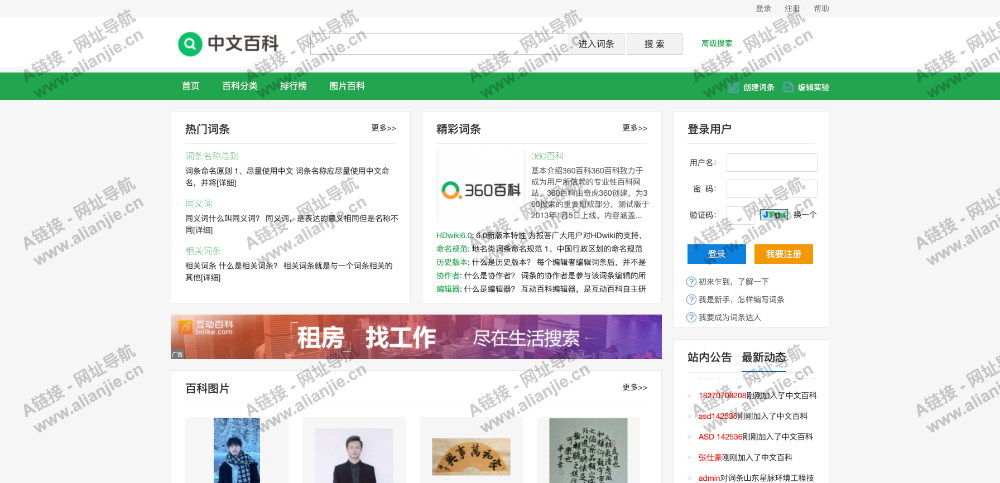The width and height of the screenshot is (1000, 483).
Task: Open the fan calligraphy image thumbnail
Action: 471,457
